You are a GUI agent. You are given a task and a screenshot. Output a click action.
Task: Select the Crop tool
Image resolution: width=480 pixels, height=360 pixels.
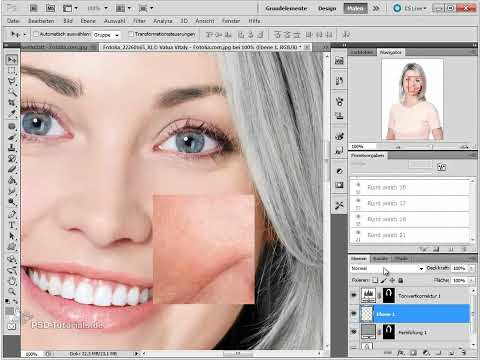point(12,103)
